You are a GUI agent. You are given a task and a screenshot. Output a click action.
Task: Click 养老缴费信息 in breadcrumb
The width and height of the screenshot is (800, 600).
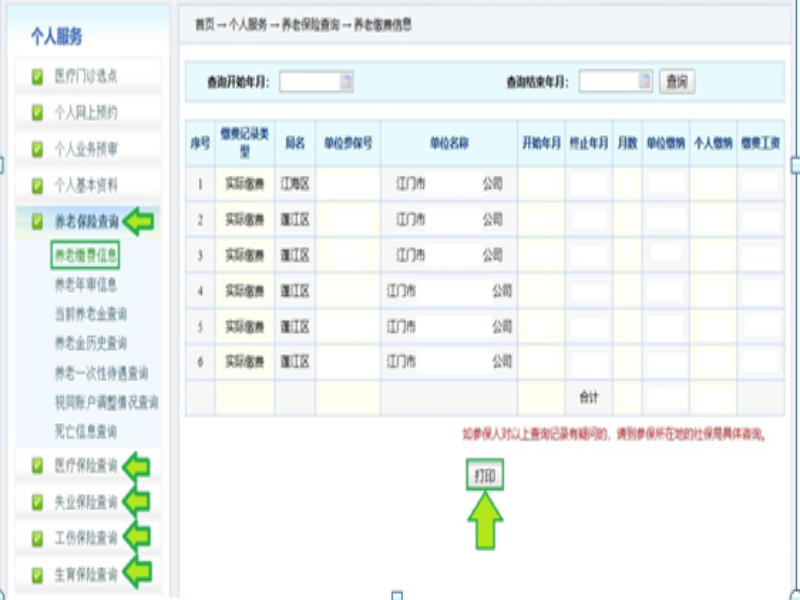pos(383,24)
